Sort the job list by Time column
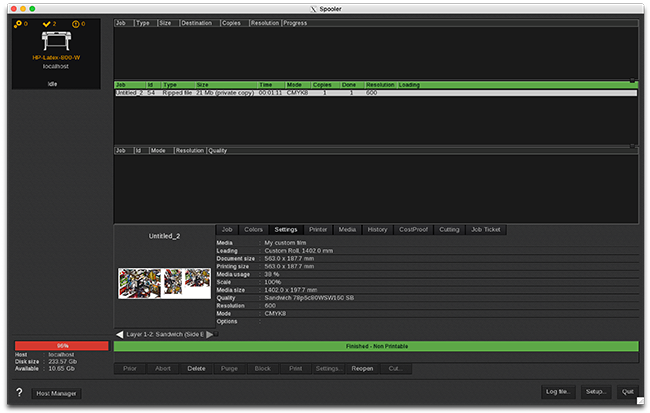This screenshot has width=650, height=413. pyautogui.click(x=266, y=85)
